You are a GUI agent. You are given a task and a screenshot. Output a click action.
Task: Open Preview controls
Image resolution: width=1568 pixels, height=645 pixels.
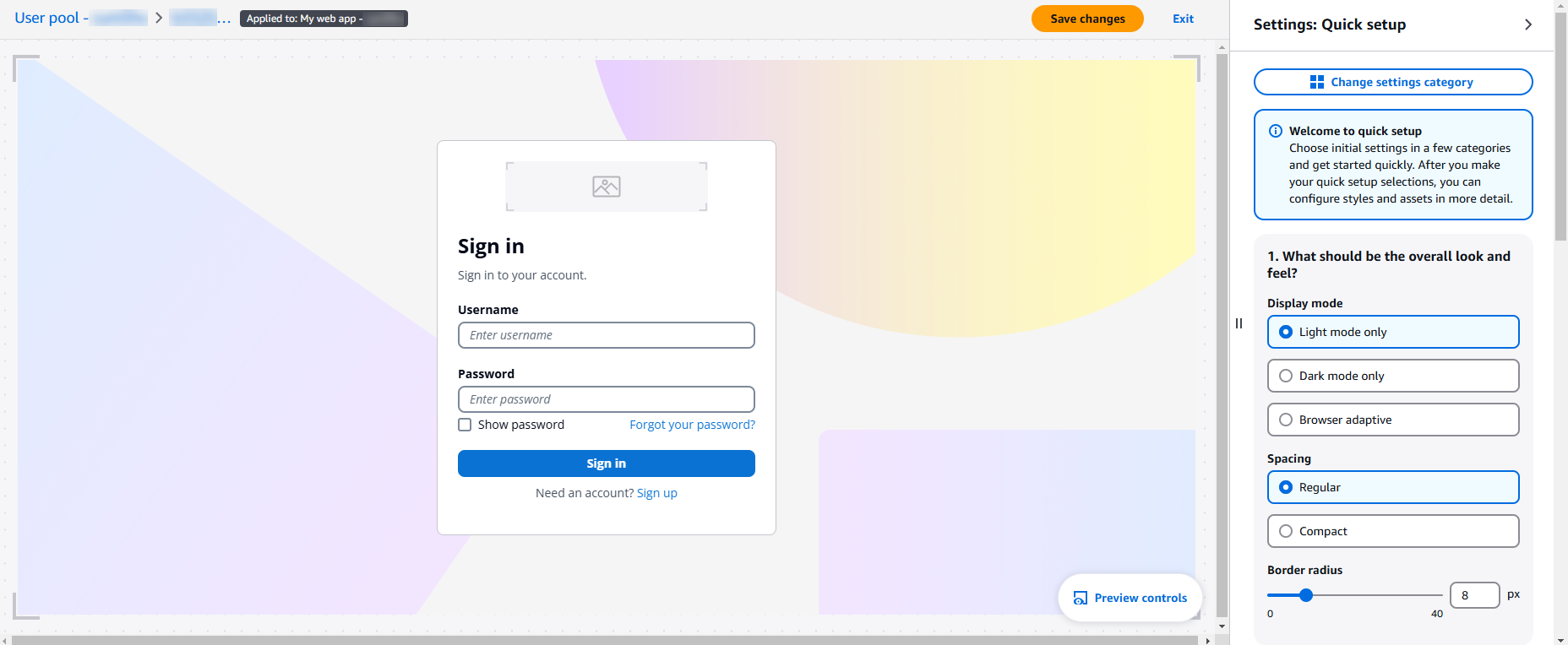click(x=1130, y=598)
